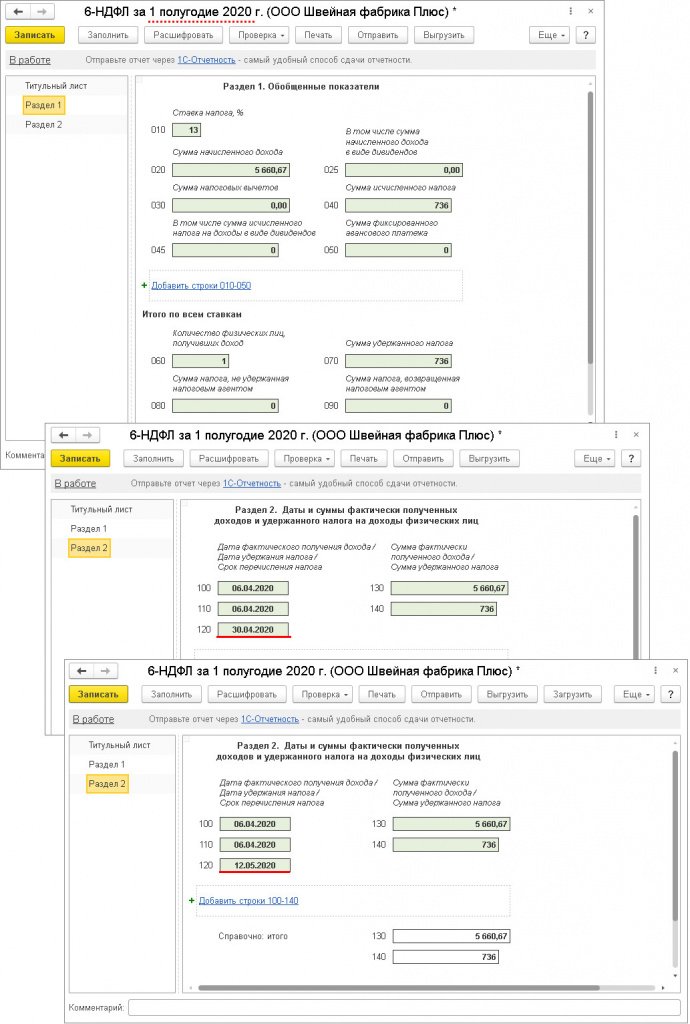Open 1С-Отчетность link in the top window
This screenshot has height=1024, width=690.
[207, 60]
